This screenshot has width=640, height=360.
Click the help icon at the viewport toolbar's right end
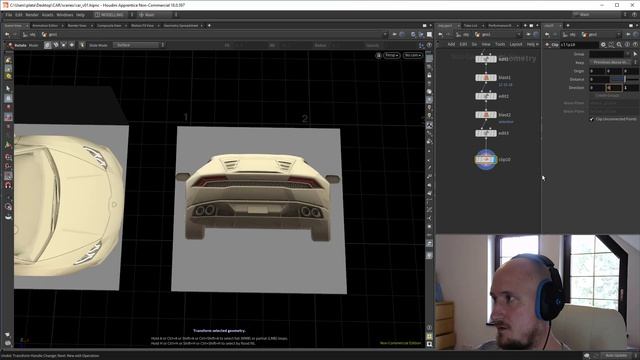[x=429, y=45]
